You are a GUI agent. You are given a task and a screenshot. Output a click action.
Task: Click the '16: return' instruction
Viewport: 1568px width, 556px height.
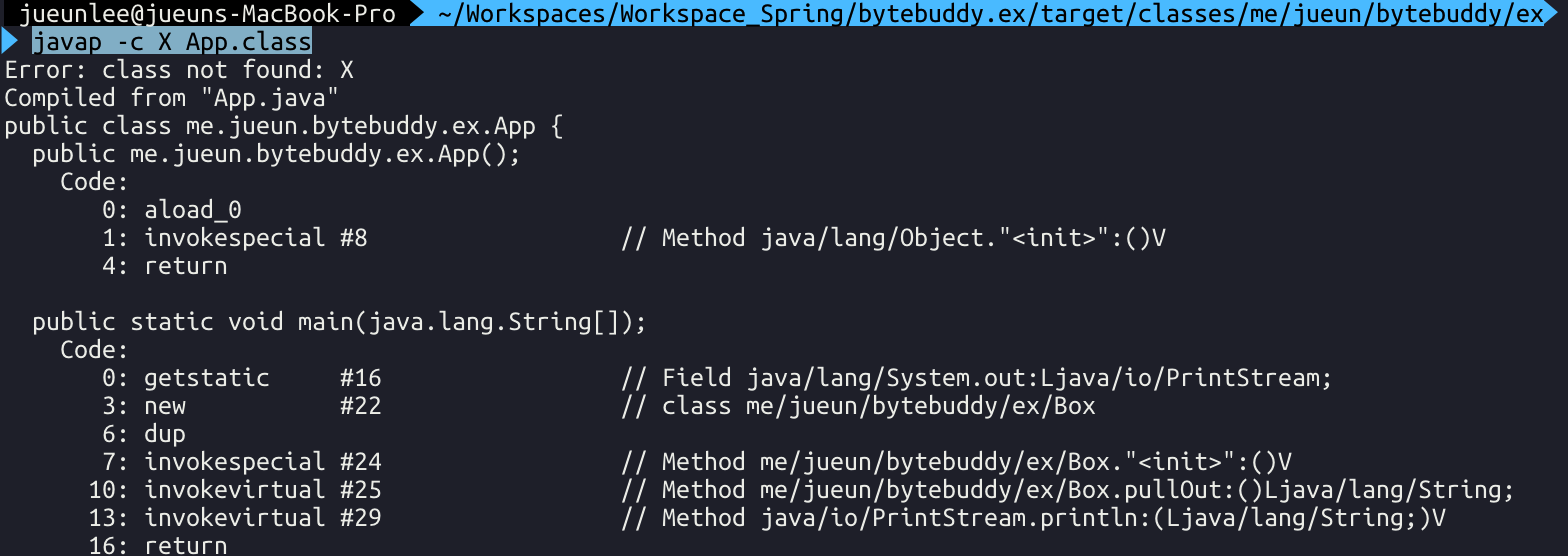click(x=158, y=545)
